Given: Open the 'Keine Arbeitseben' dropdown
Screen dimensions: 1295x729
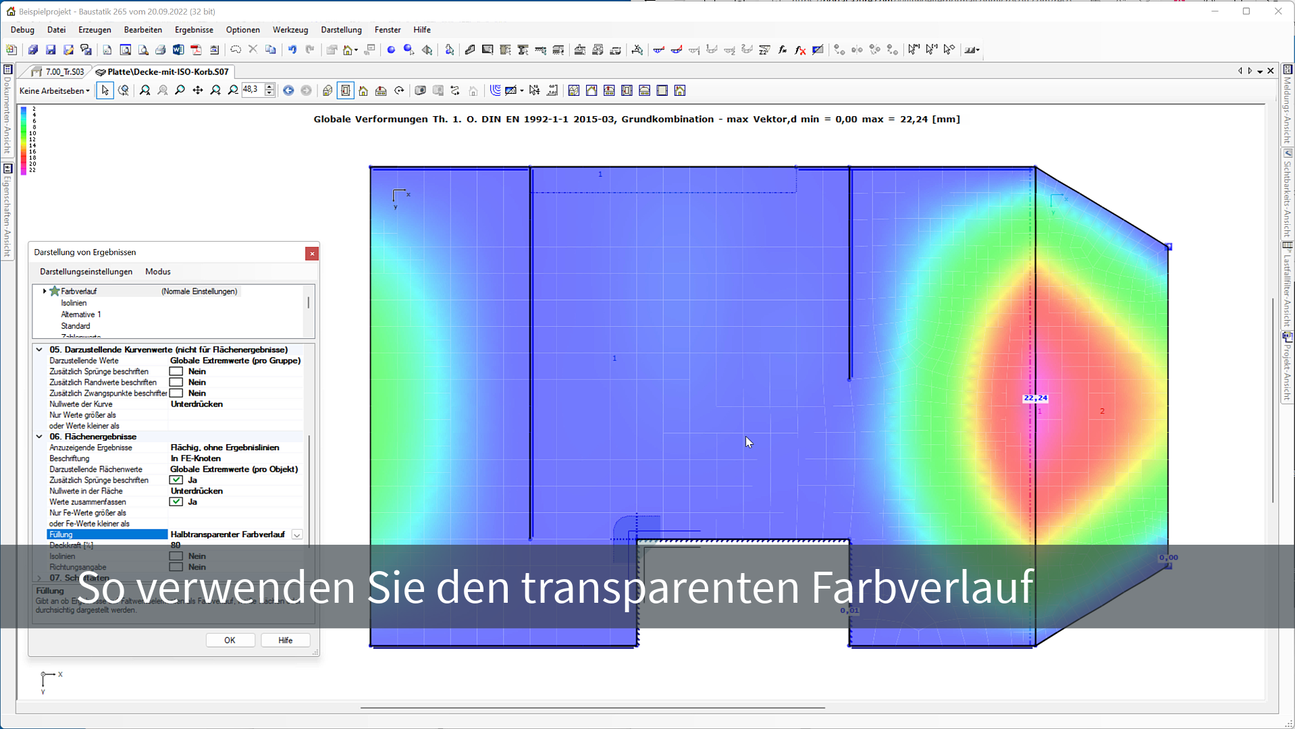Looking at the screenshot, I should (55, 91).
